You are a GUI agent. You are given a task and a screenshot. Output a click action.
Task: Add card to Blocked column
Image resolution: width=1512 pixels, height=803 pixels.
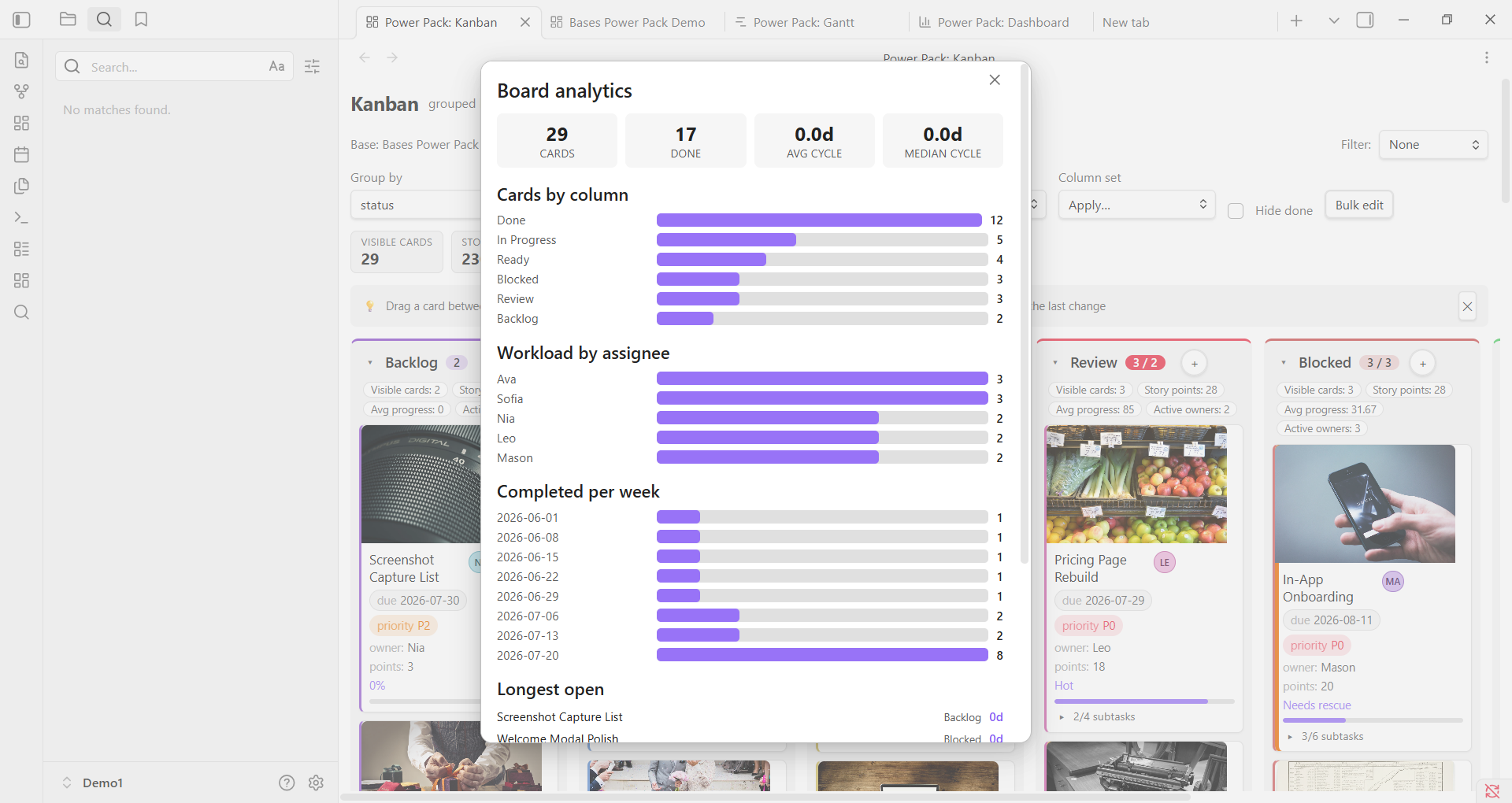click(x=1423, y=363)
